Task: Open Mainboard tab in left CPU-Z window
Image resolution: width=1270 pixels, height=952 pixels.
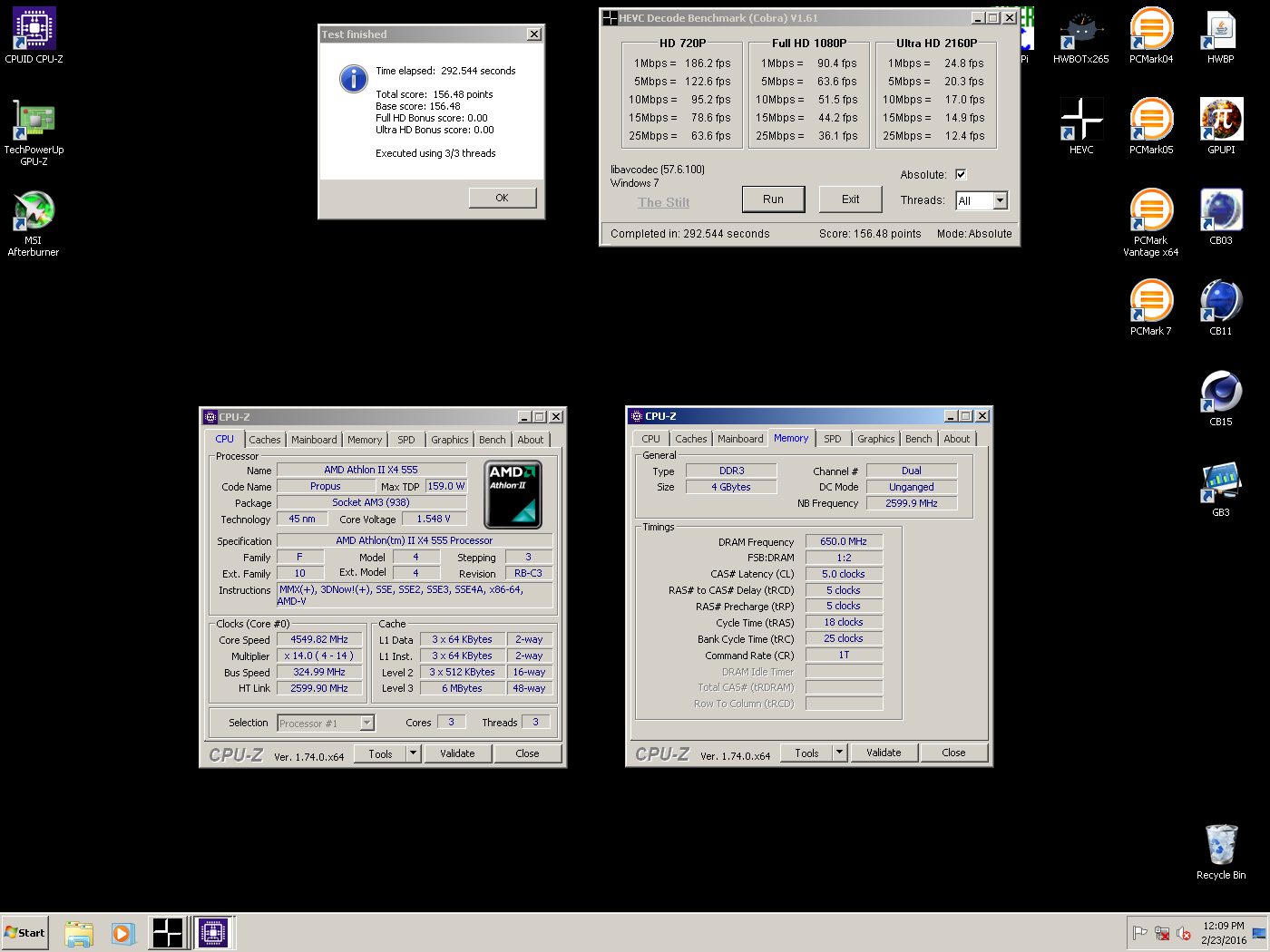Action: [314, 440]
